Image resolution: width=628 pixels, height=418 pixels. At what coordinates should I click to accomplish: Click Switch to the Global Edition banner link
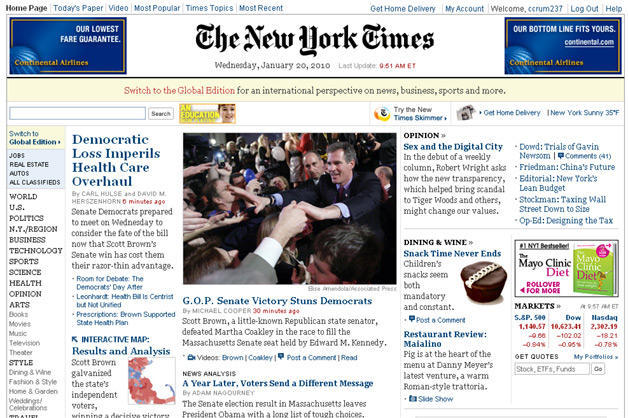click(179, 90)
